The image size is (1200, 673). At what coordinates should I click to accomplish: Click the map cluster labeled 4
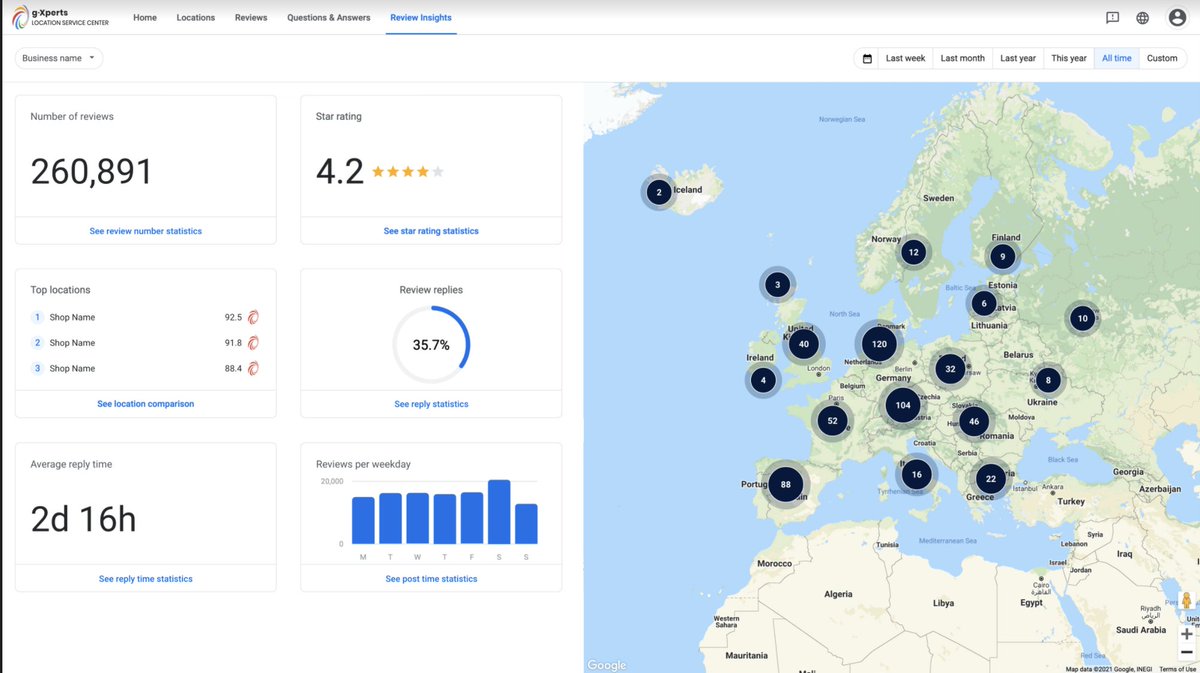[763, 380]
